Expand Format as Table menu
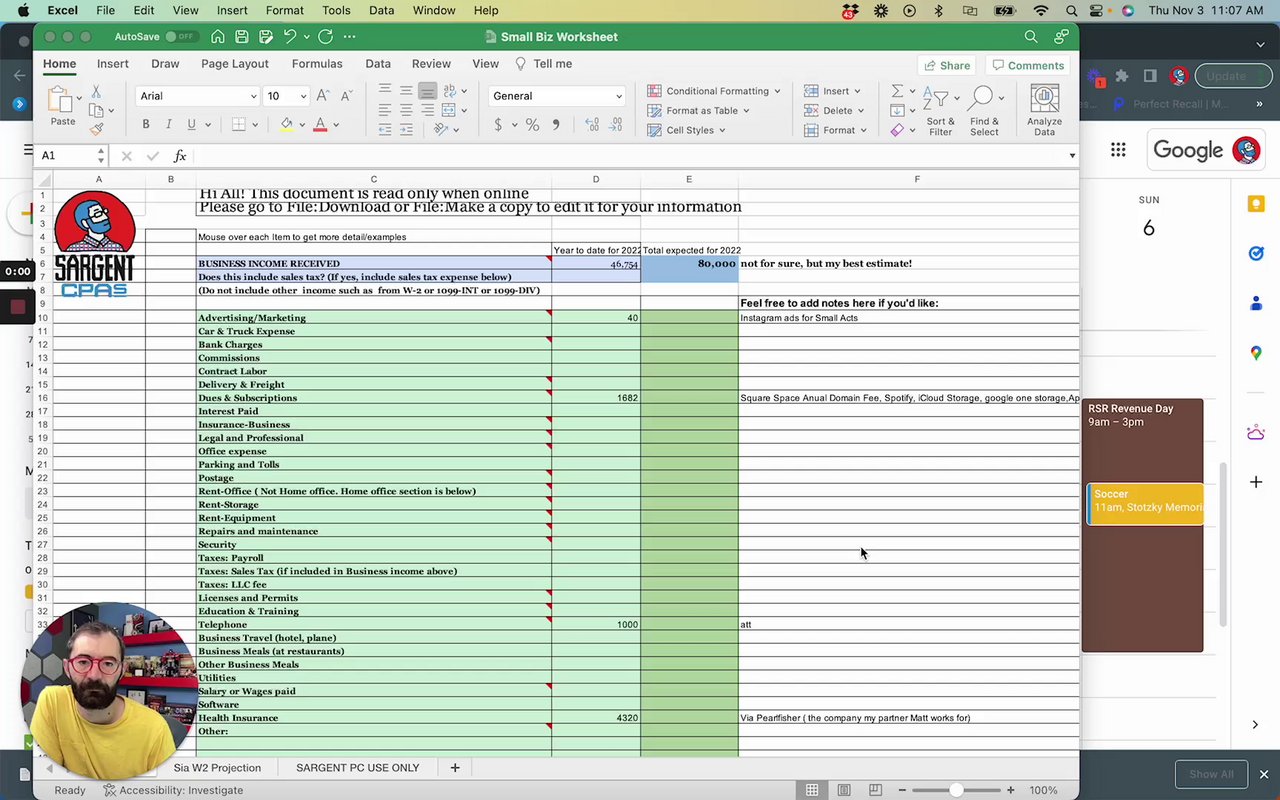Image resolution: width=1280 pixels, height=800 pixels. [x=699, y=110]
